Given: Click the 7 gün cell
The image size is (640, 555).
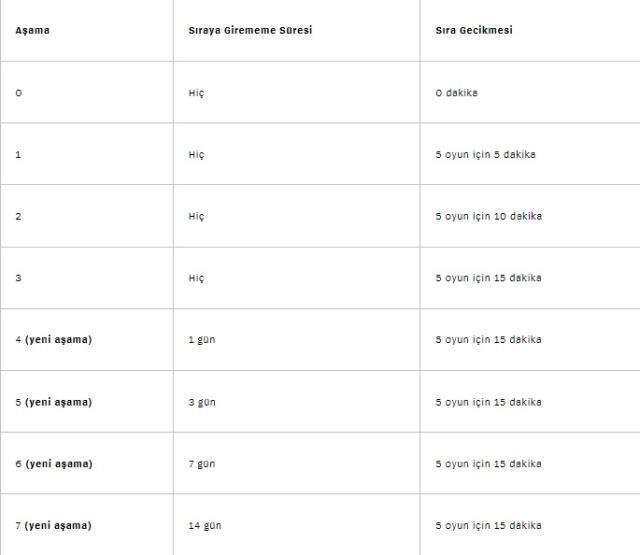Looking at the screenshot, I should coord(201,464).
